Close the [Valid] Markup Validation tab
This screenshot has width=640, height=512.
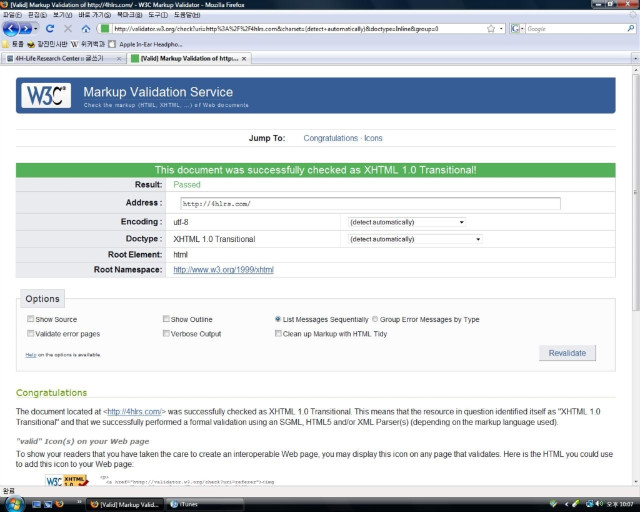tap(244, 59)
